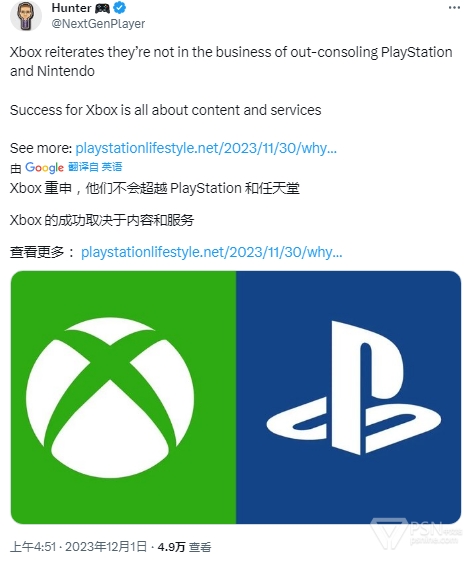Click the 上午4:51 timestamp
The image size is (474, 561).
tap(33, 547)
